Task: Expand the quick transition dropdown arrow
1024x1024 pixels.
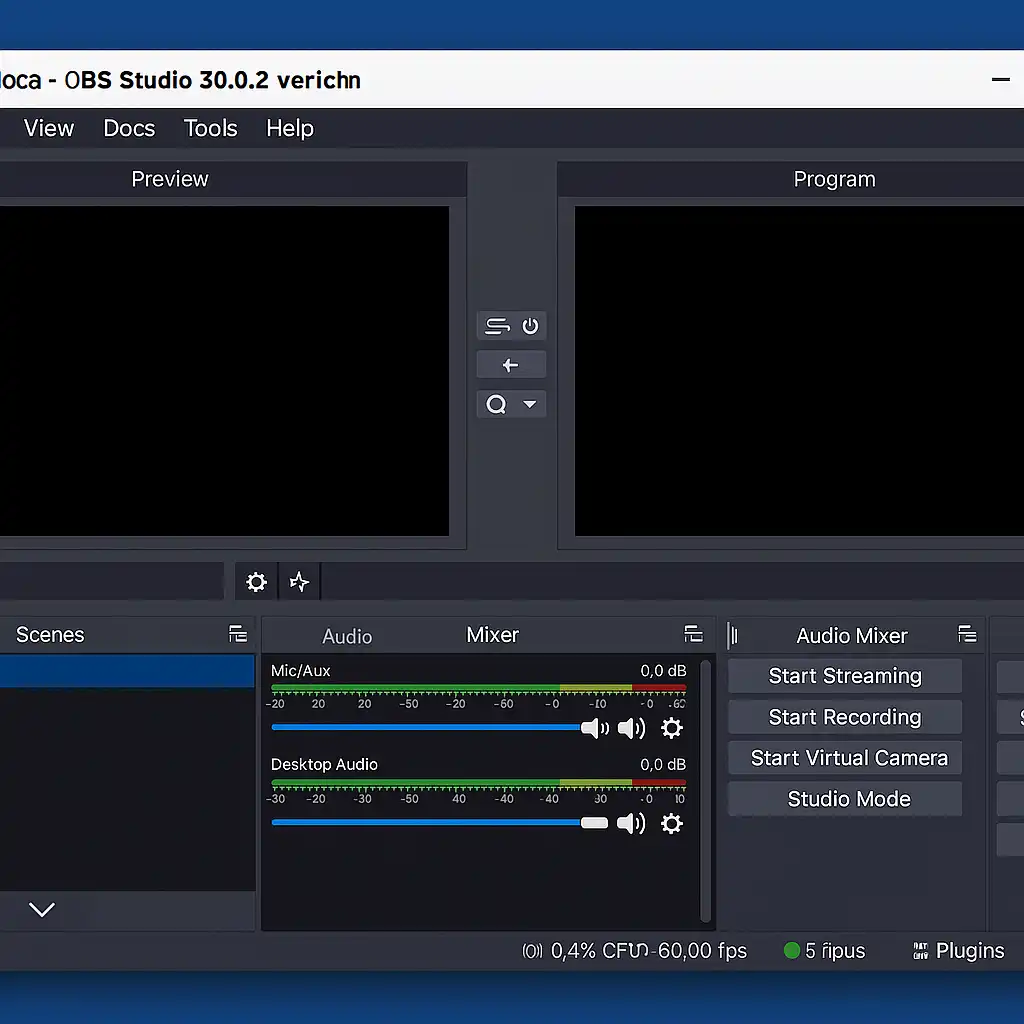Action: coord(530,404)
